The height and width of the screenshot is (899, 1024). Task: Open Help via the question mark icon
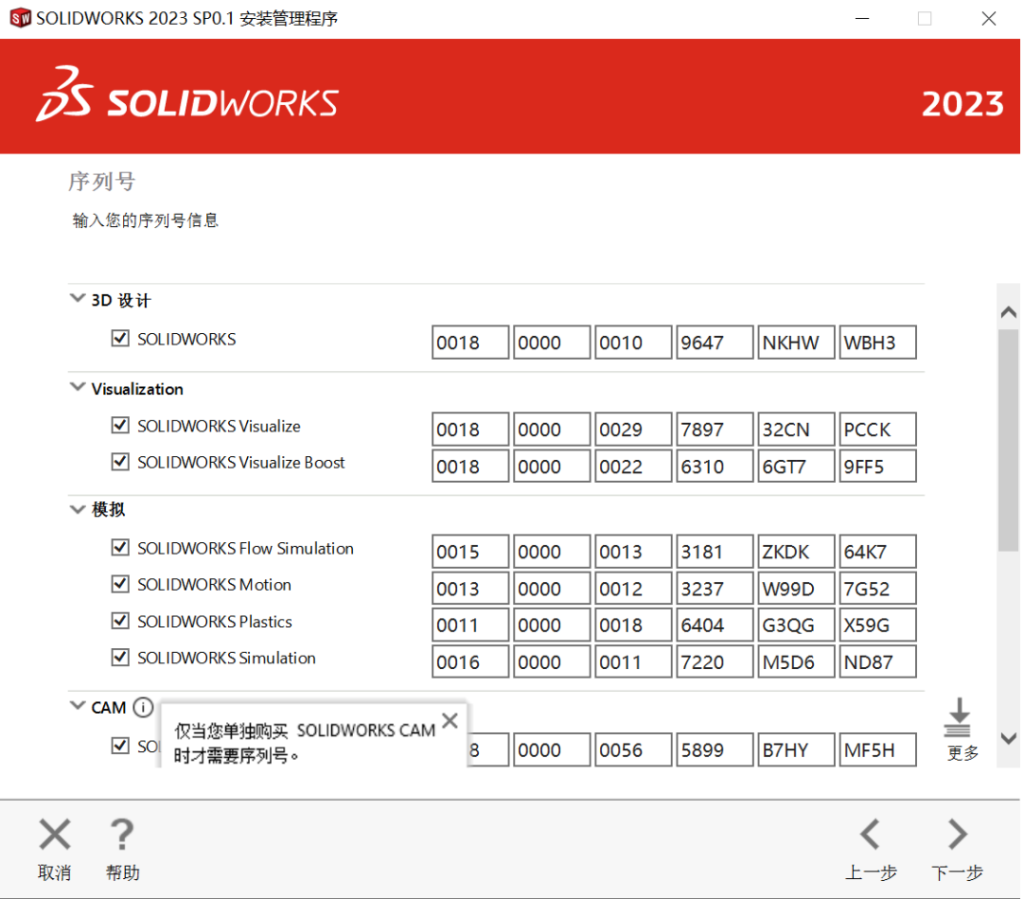click(x=122, y=834)
